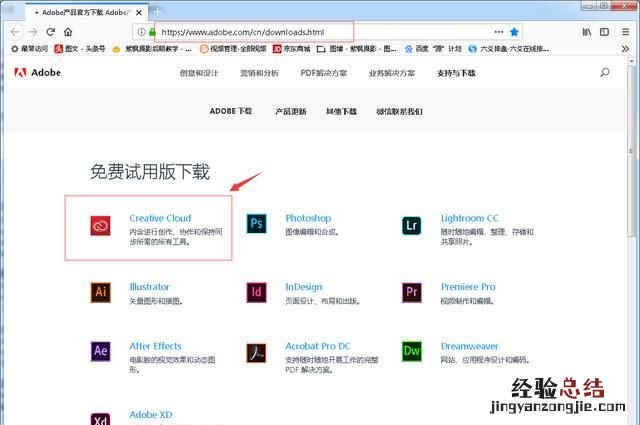Viewport: 640px width, 425px height.
Task: Click the Creative Cloud product icon
Action: (x=100, y=225)
